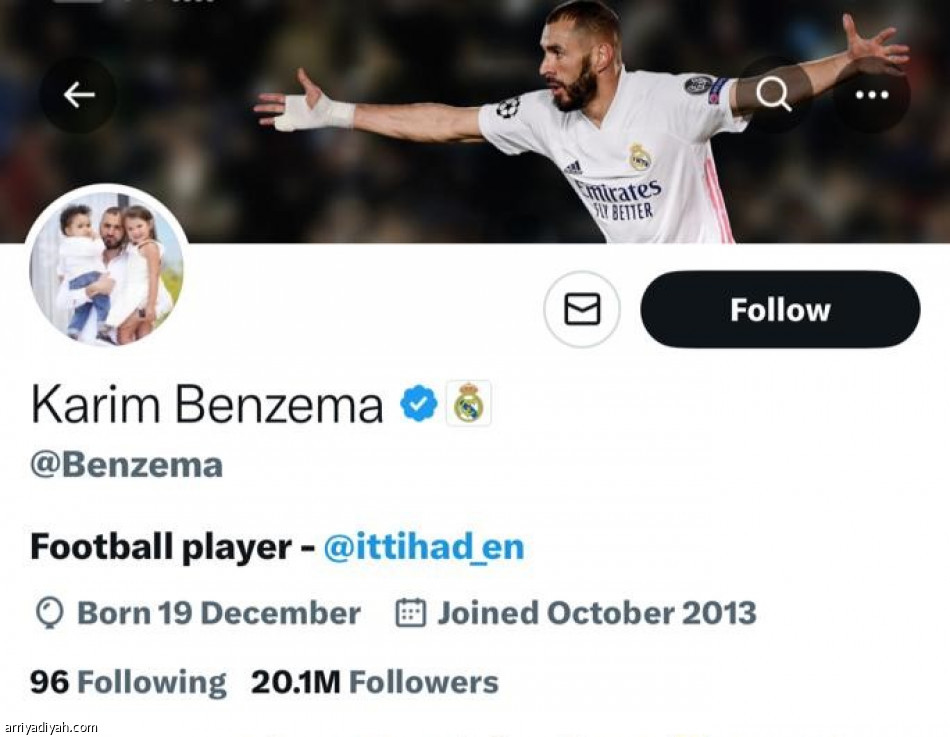Send a message via the envelope icon
This screenshot has width=950, height=737.
click(582, 310)
